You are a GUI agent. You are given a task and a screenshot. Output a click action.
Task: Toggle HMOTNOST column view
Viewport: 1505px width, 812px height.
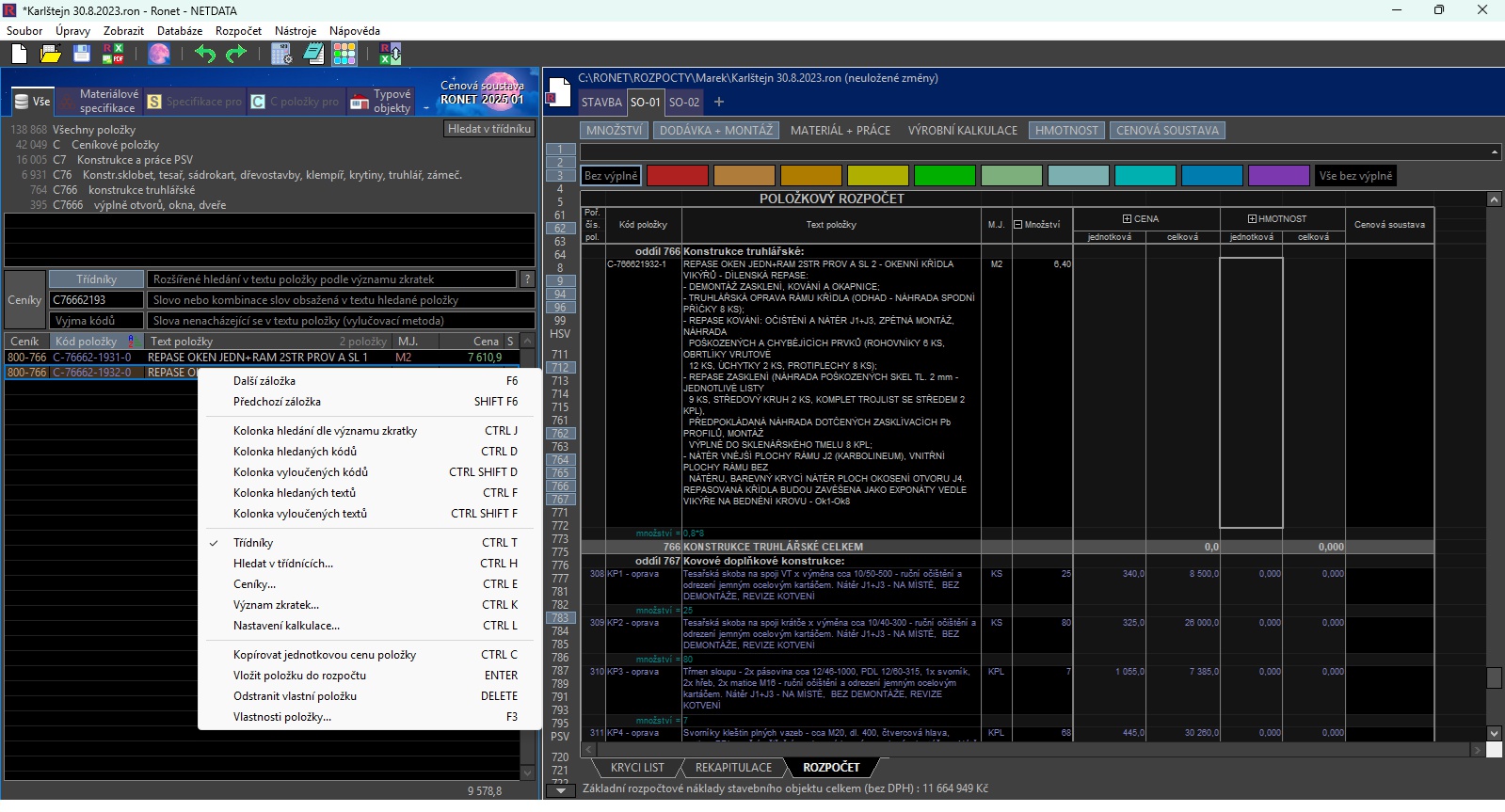tap(1066, 131)
